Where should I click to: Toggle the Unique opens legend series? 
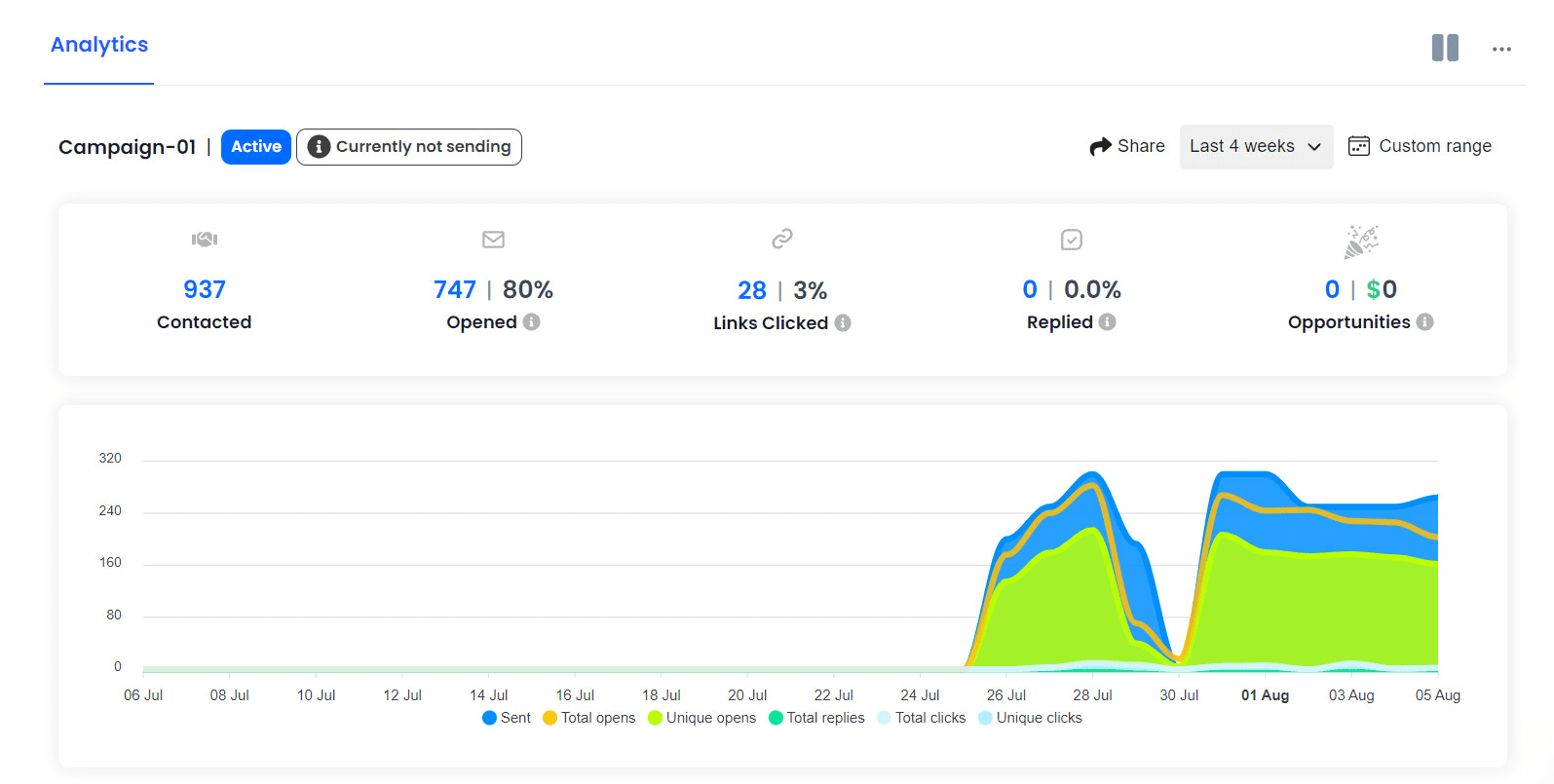[701, 718]
